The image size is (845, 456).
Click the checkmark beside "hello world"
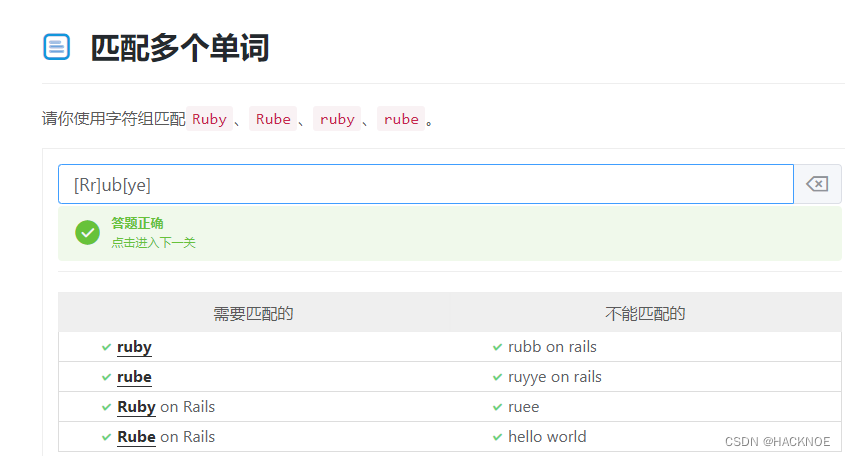point(497,437)
